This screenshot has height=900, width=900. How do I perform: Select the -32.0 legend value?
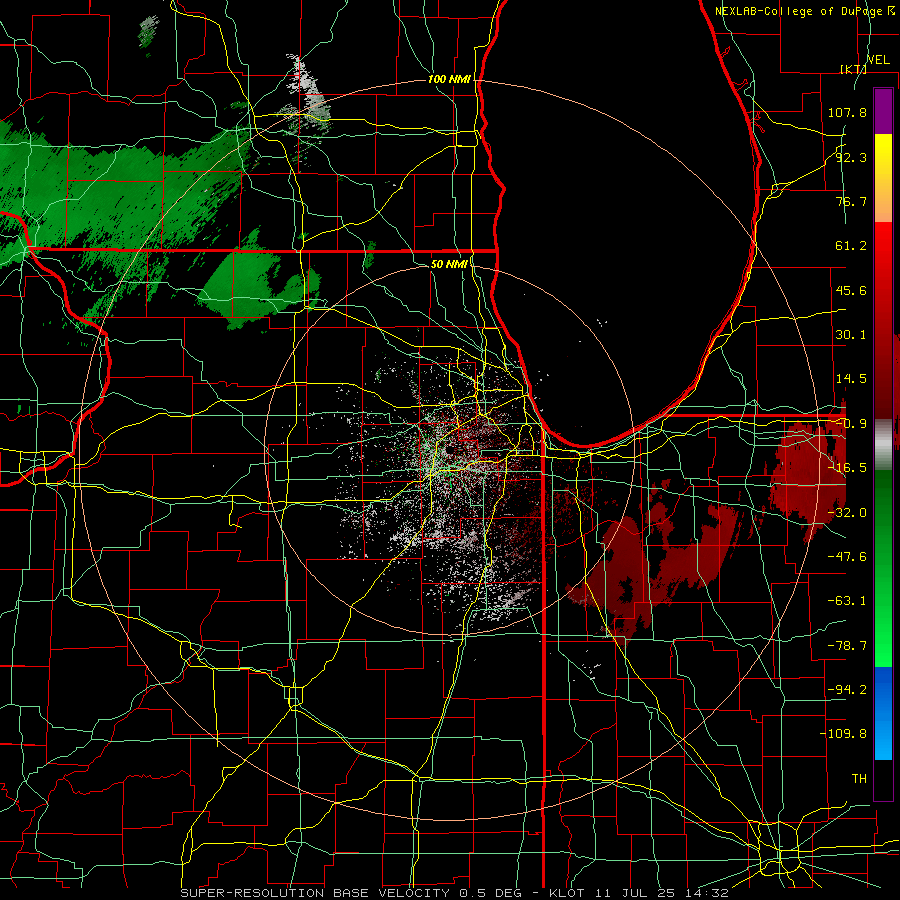pyautogui.click(x=847, y=513)
